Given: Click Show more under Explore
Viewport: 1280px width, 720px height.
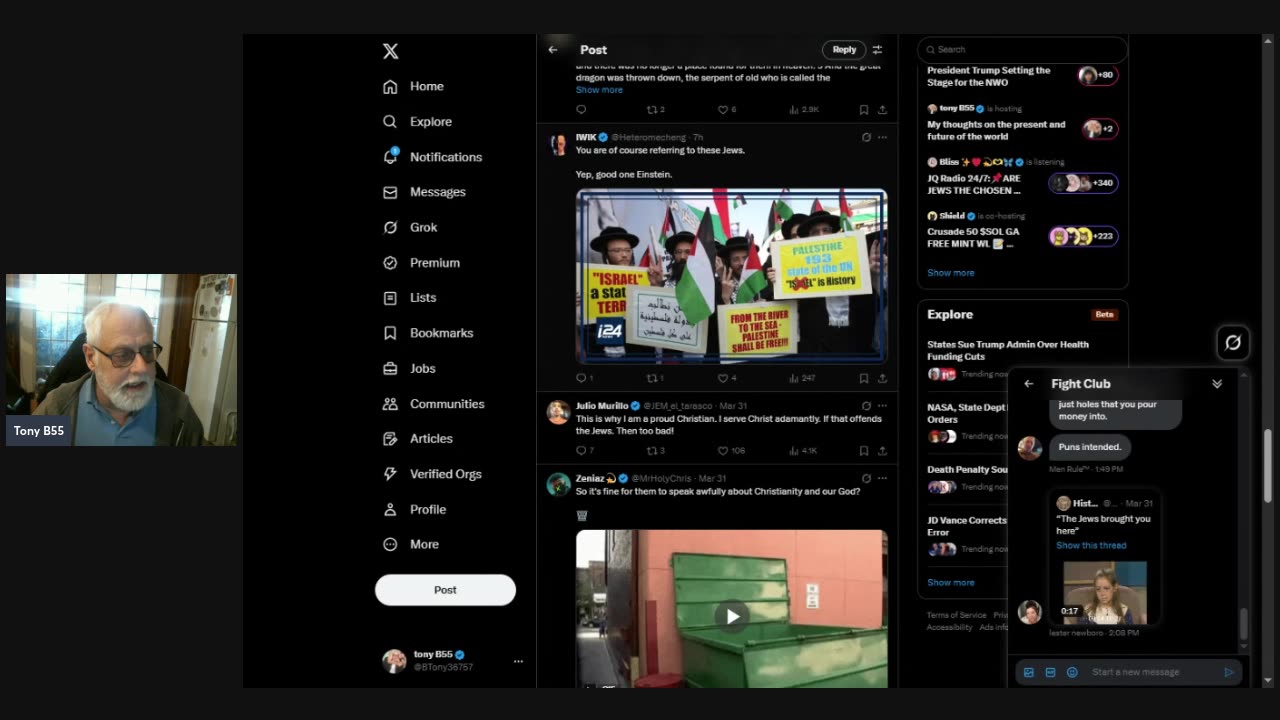Looking at the screenshot, I should click(x=950, y=583).
